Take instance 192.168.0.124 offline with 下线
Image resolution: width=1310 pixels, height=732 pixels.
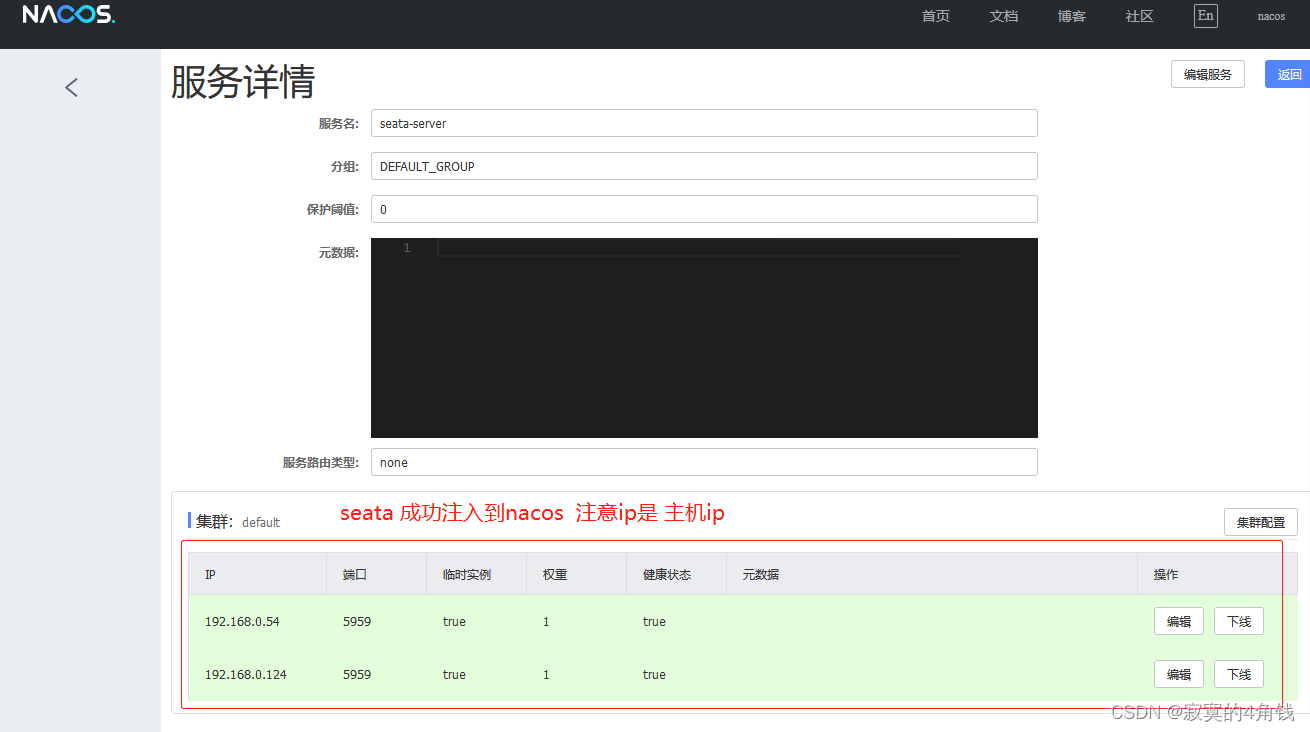[1239, 674]
